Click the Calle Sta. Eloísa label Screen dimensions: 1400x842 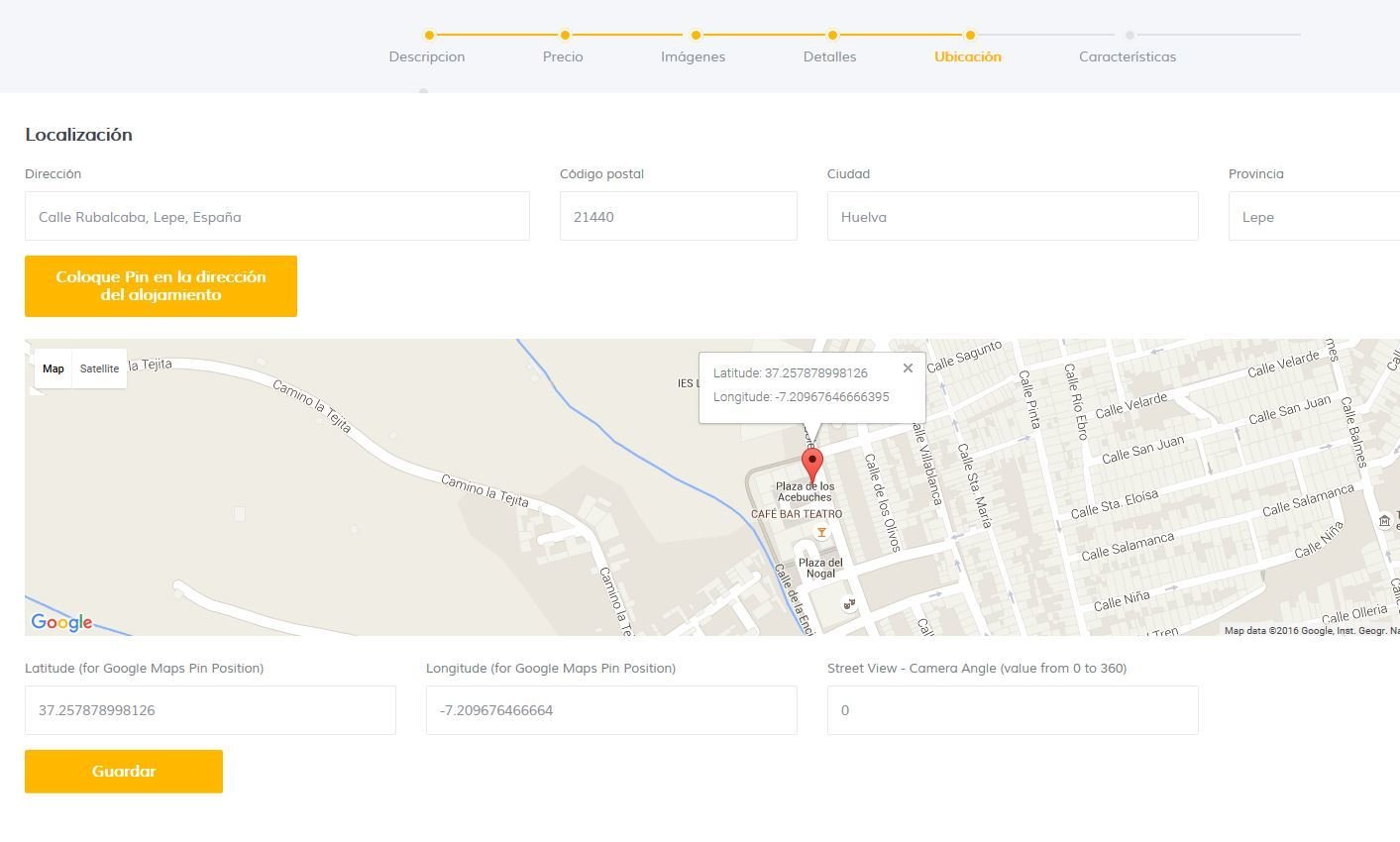[1114, 504]
